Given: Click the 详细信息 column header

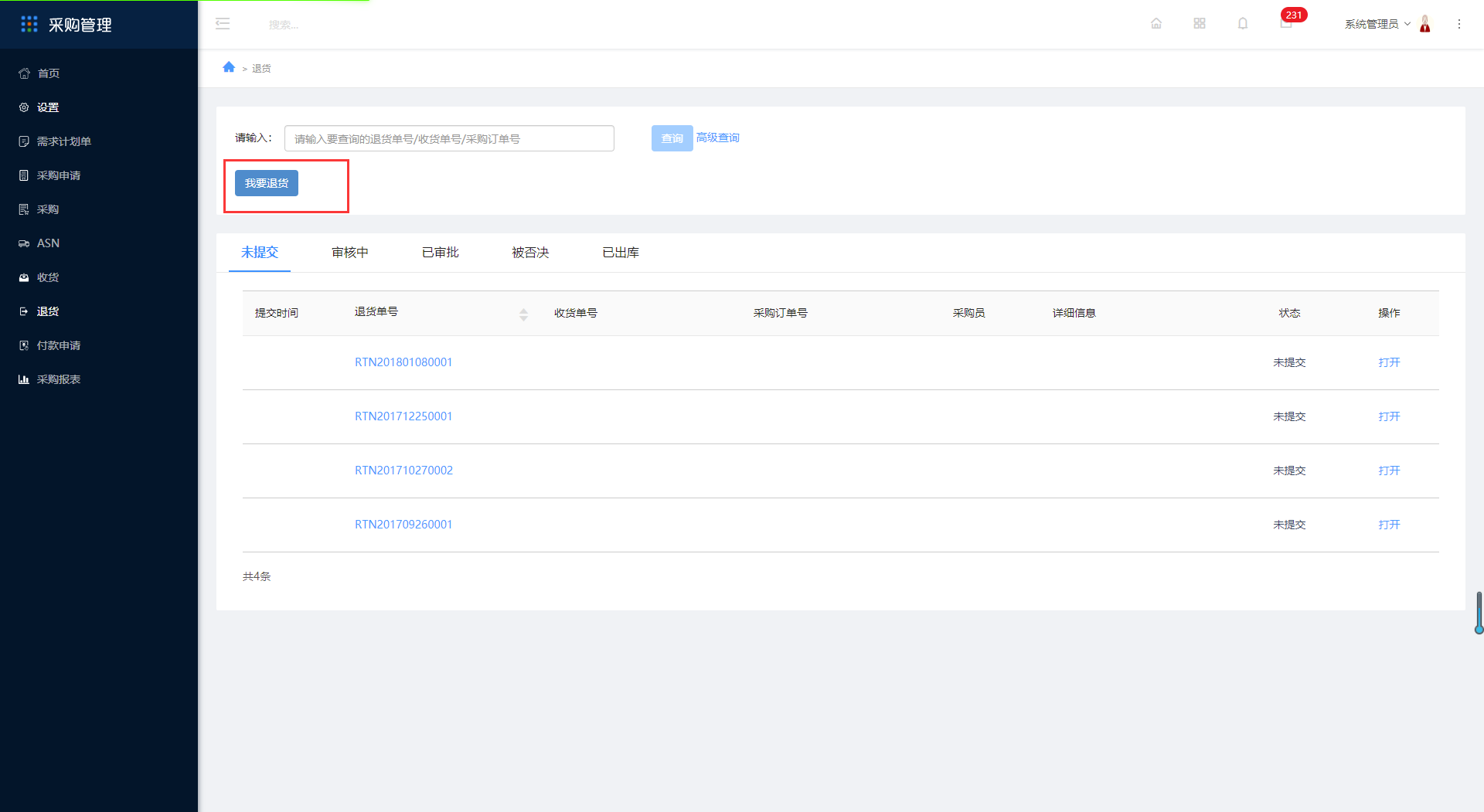Looking at the screenshot, I should coord(1074,313).
